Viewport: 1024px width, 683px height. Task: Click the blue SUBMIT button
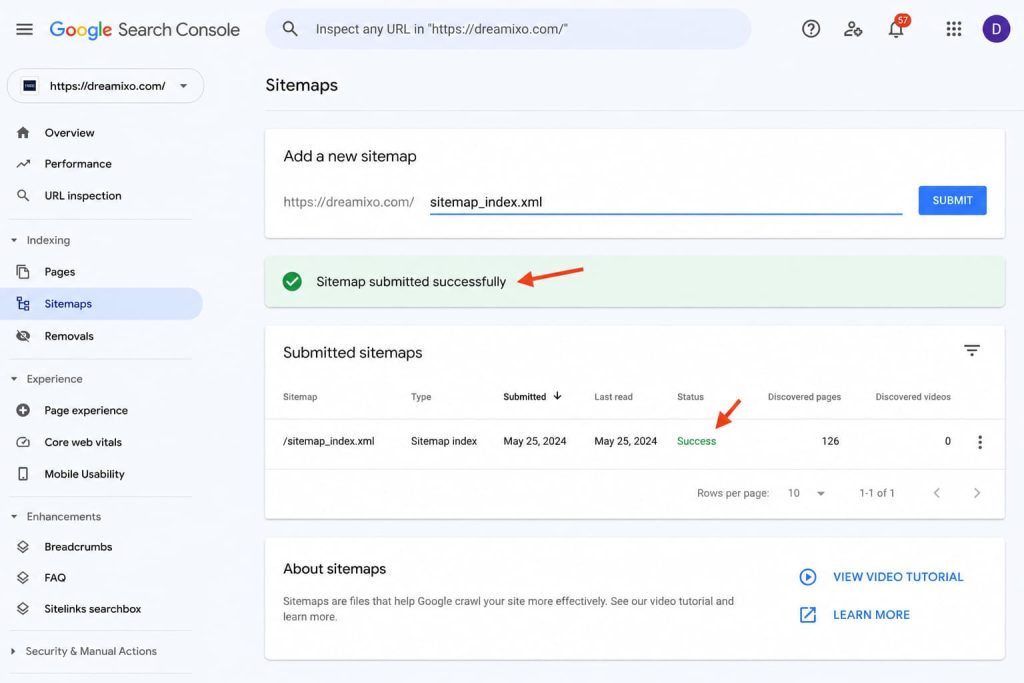tap(952, 200)
